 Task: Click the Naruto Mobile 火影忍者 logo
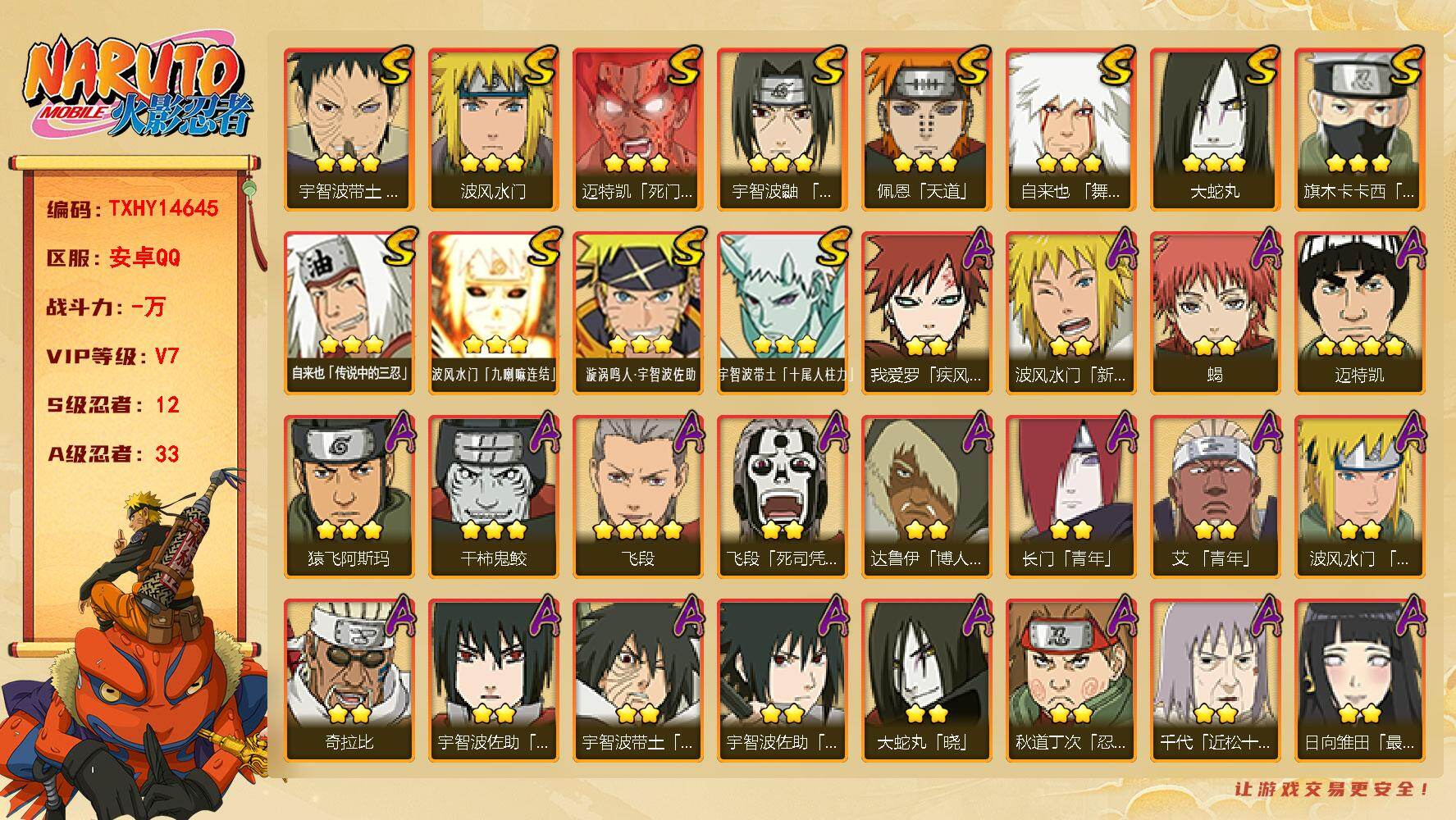pyautogui.click(x=136, y=88)
